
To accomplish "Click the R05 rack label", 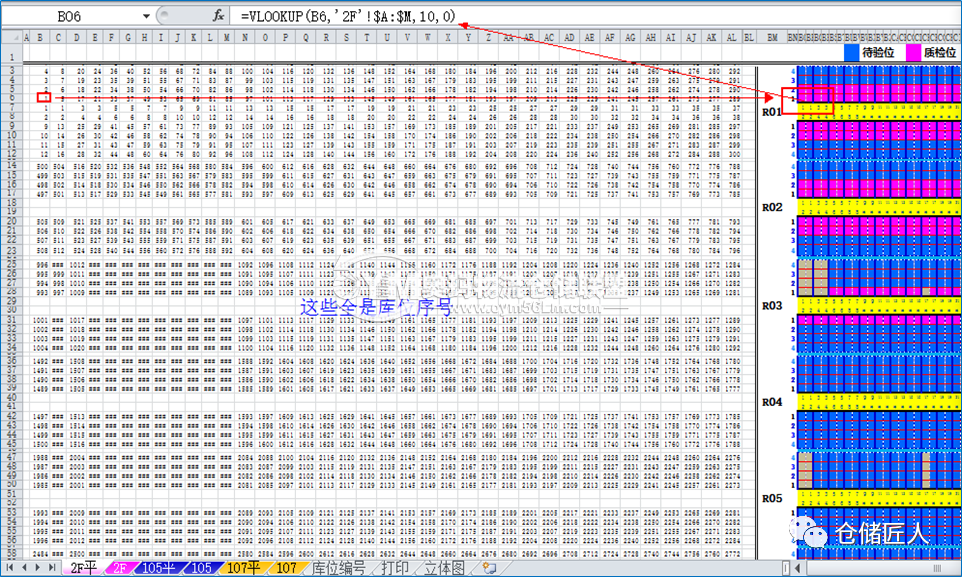I will [x=772, y=498].
